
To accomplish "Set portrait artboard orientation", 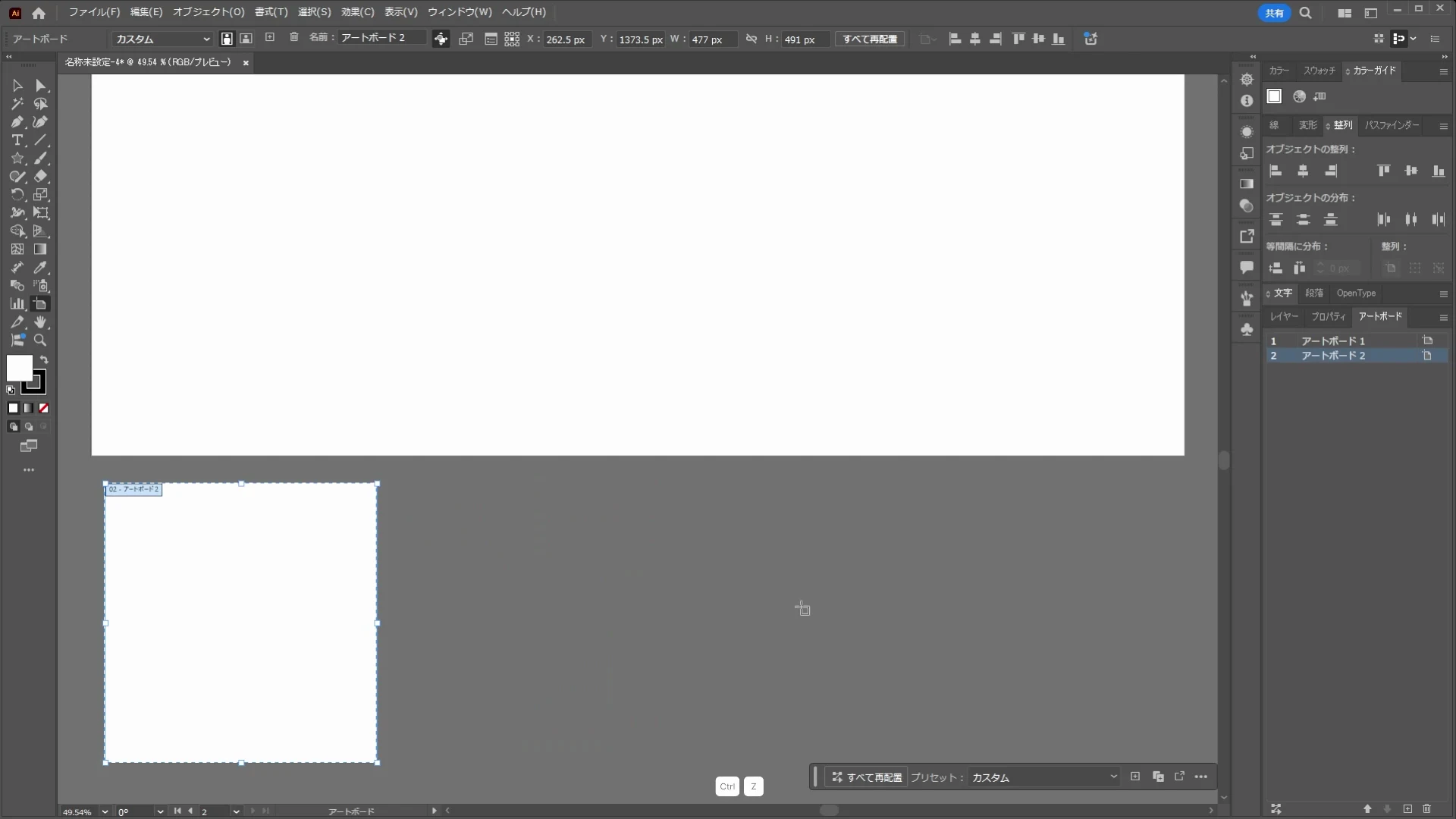I will 227,39.
